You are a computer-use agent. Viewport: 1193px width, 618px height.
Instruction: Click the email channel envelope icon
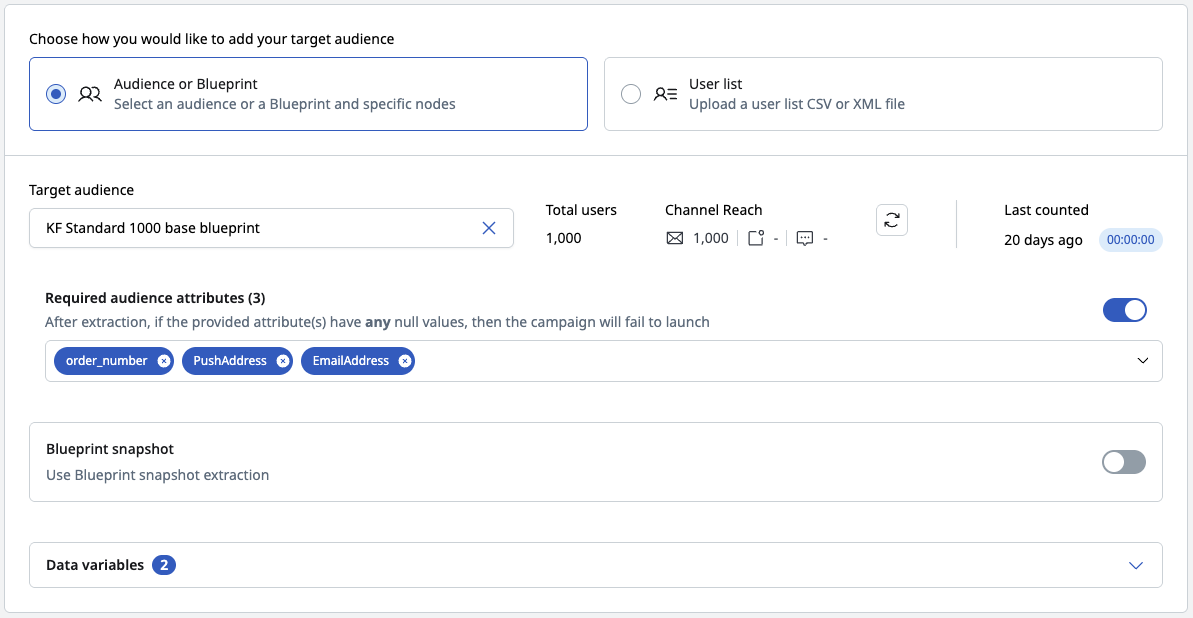click(675, 238)
